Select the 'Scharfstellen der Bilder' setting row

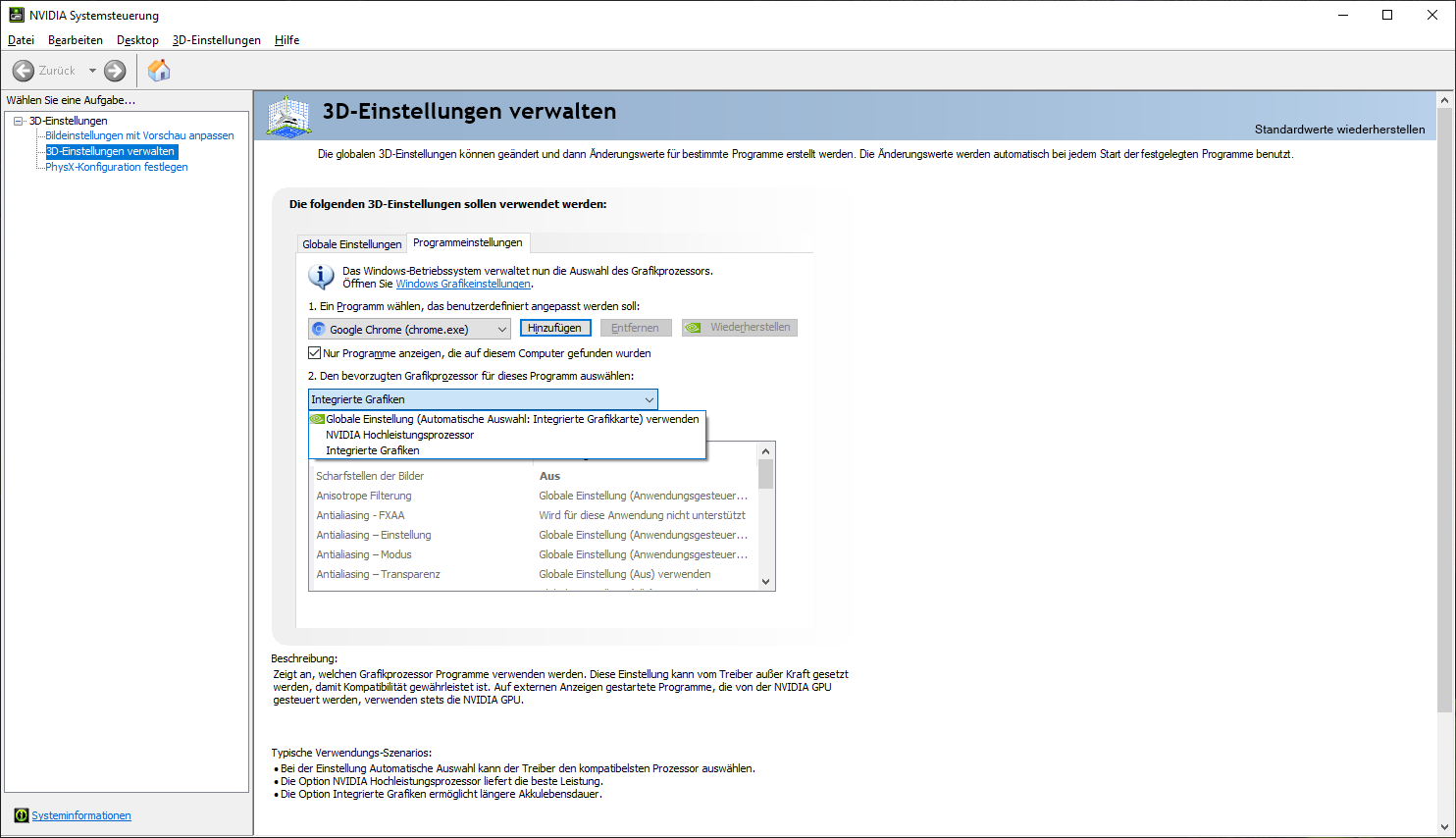[533, 476]
